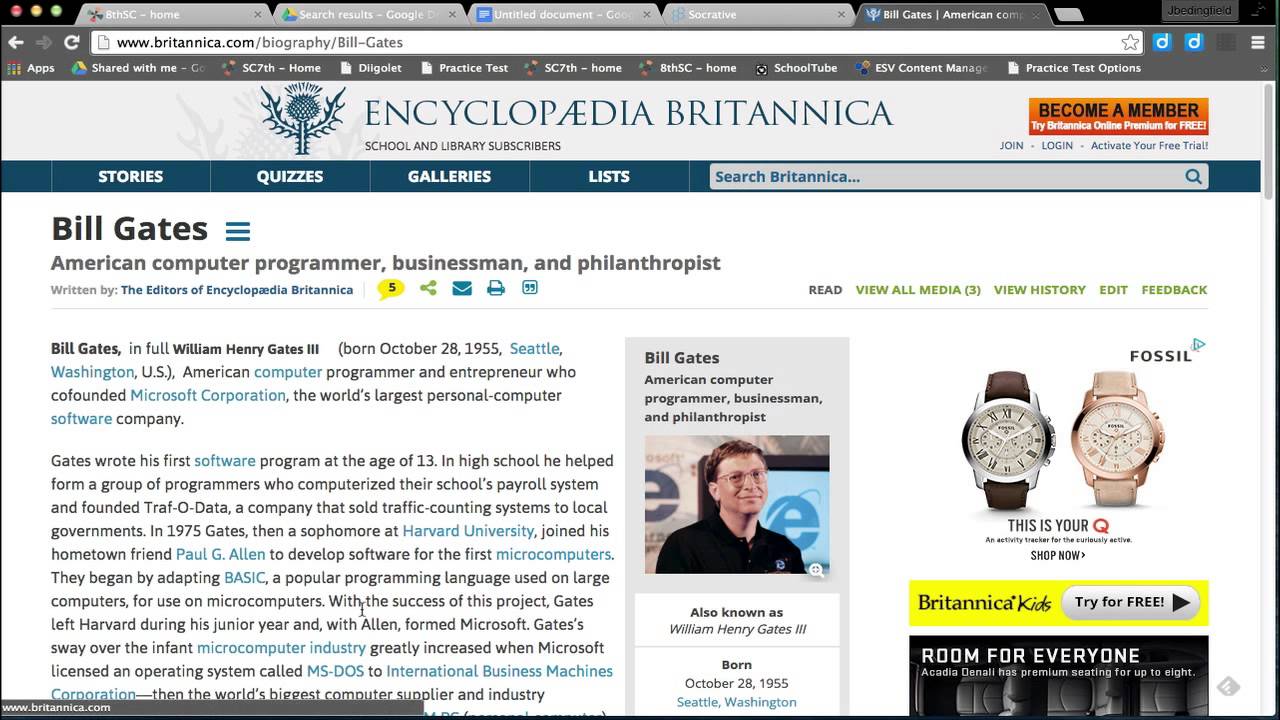Bookmark this page with the star icon
The height and width of the screenshot is (720, 1280).
click(x=1129, y=42)
